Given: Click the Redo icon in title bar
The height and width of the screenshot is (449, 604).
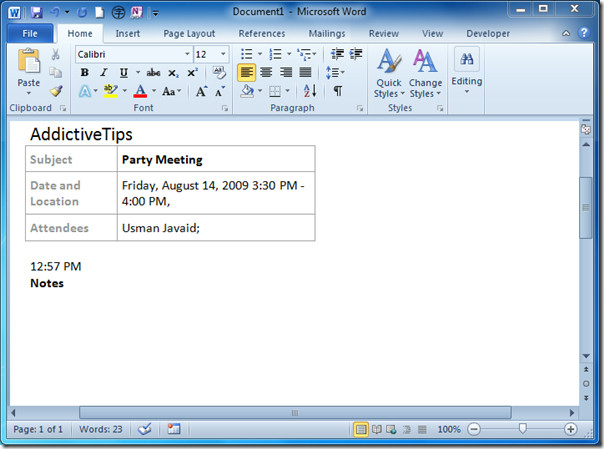Looking at the screenshot, I should tap(82, 13).
